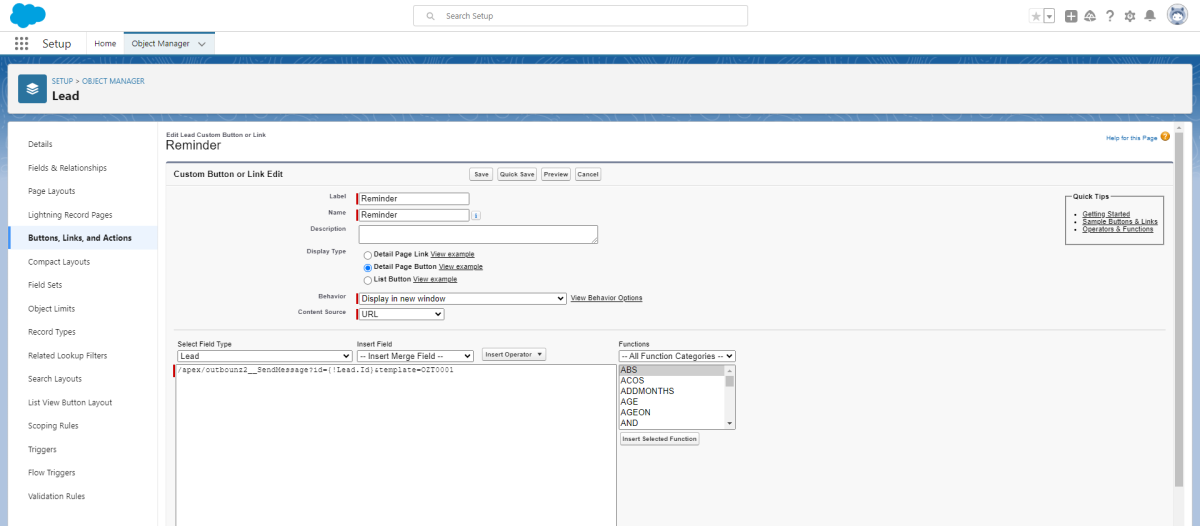Click into the Description text box

coord(478,234)
